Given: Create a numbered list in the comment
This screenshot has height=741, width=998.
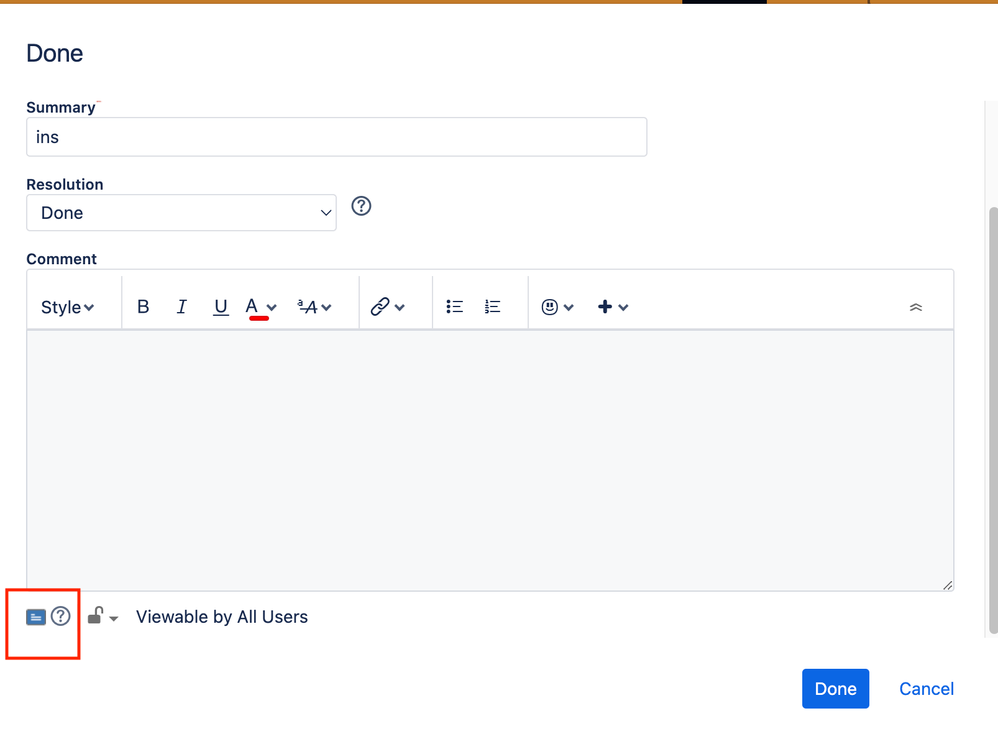Looking at the screenshot, I should click(x=492, y=306).
